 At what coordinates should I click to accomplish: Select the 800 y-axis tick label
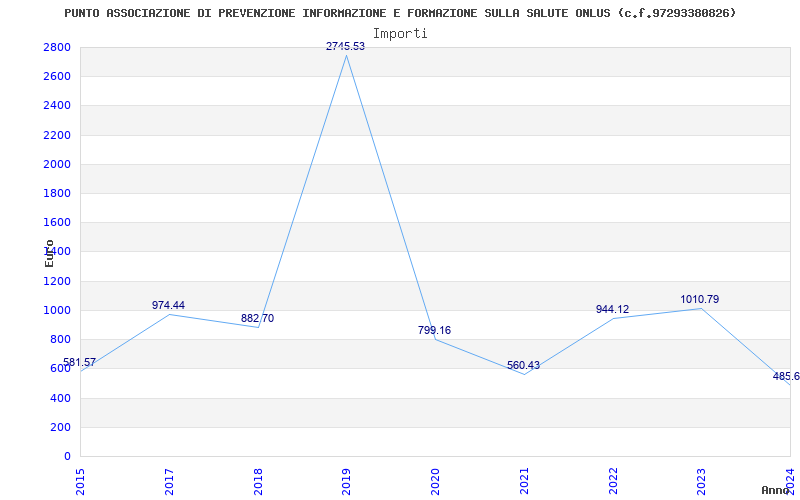tap(60, 339)
